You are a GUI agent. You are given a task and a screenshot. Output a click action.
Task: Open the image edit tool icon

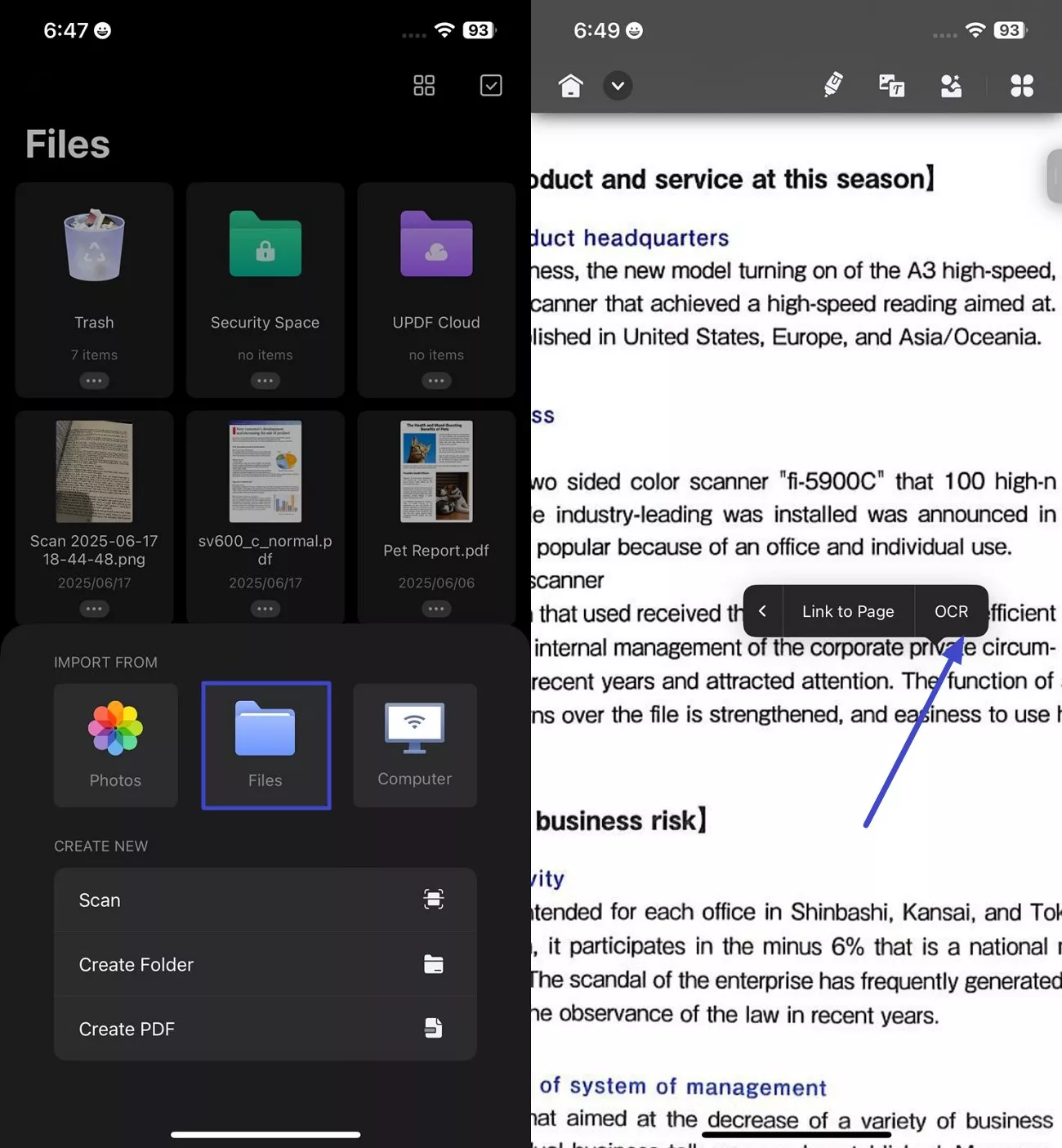click(x=951, y=85)
